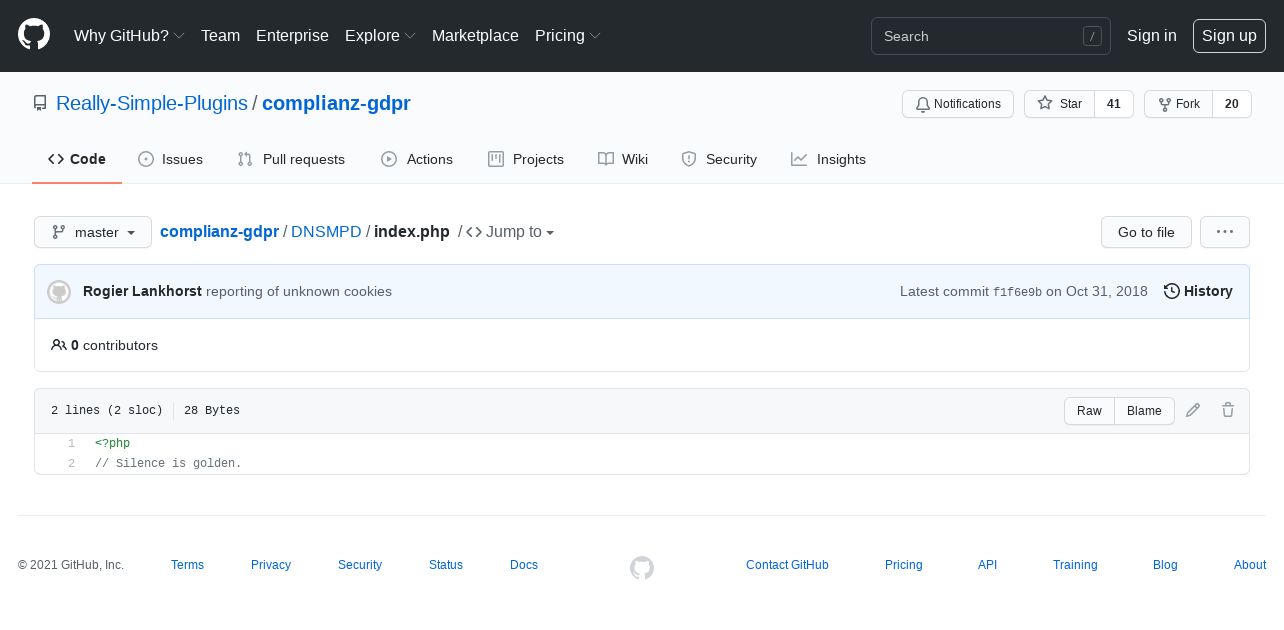Open the three-dots more options button
The image size is (1284, 630).
click(1225, 232)
